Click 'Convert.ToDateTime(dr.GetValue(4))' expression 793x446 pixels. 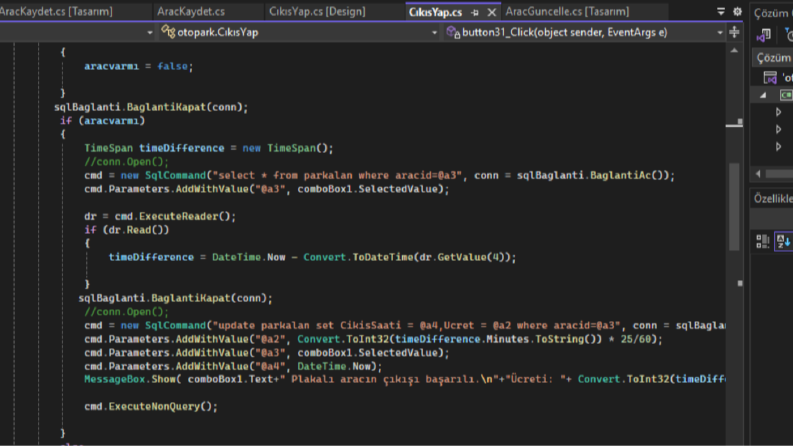point(407,257)
